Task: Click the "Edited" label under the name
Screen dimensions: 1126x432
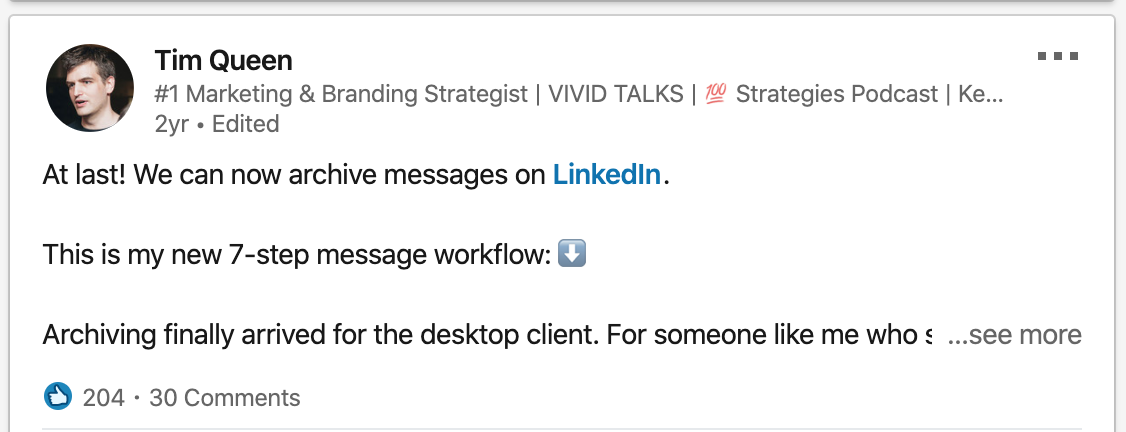Action: tap(245, 124)
